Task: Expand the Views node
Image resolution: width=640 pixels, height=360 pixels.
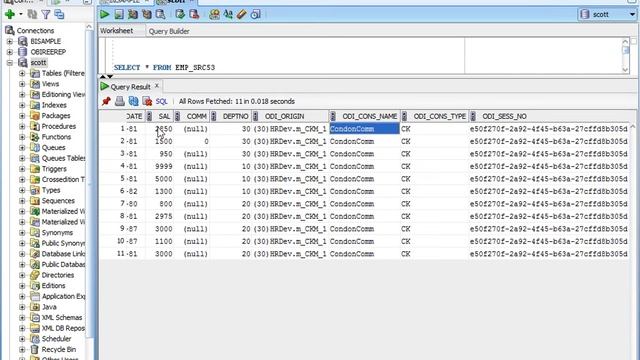Action: [22, 84]
